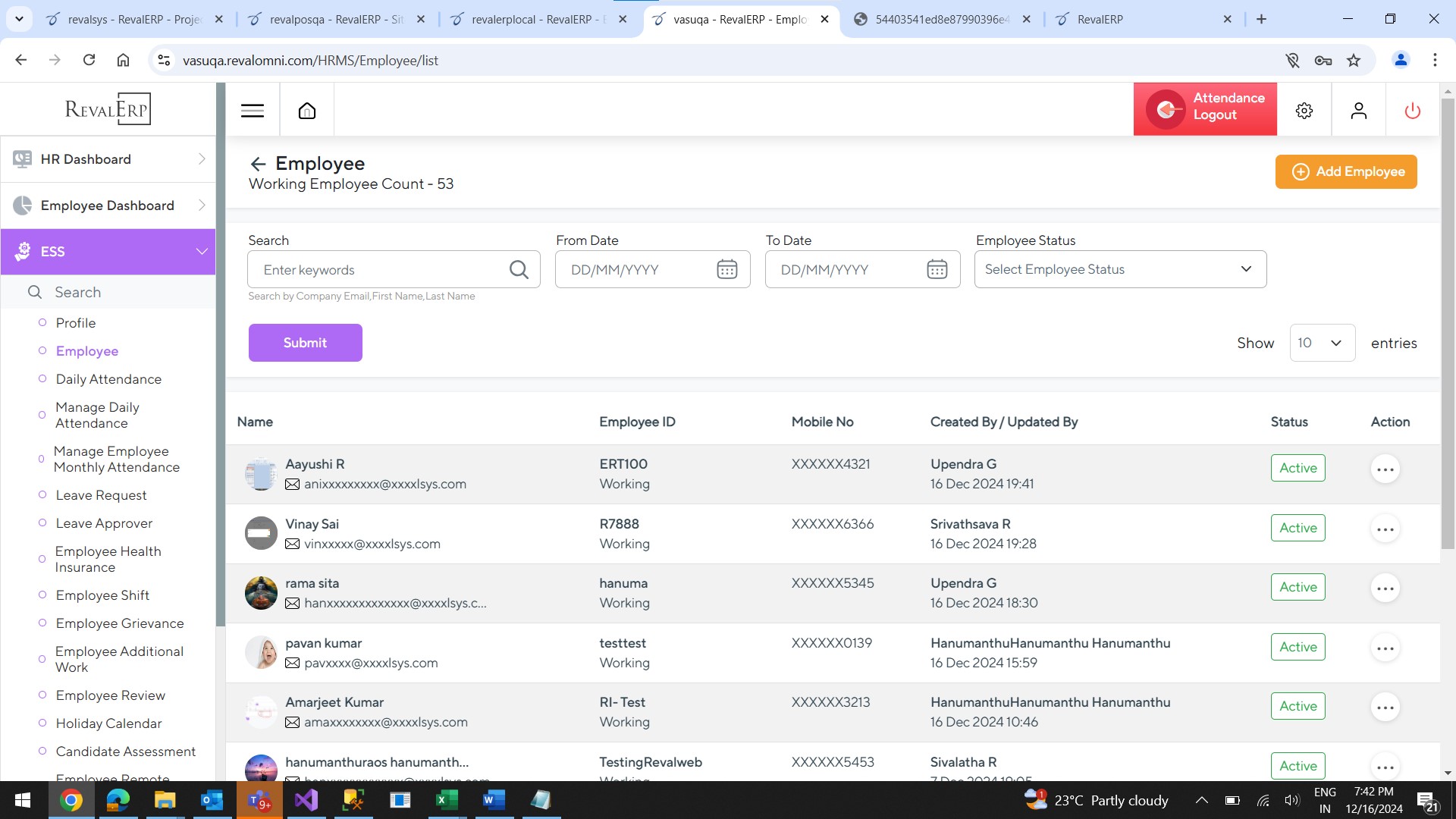Click the home icon in top bar
Screen dimensions: 1456x819
307,111
